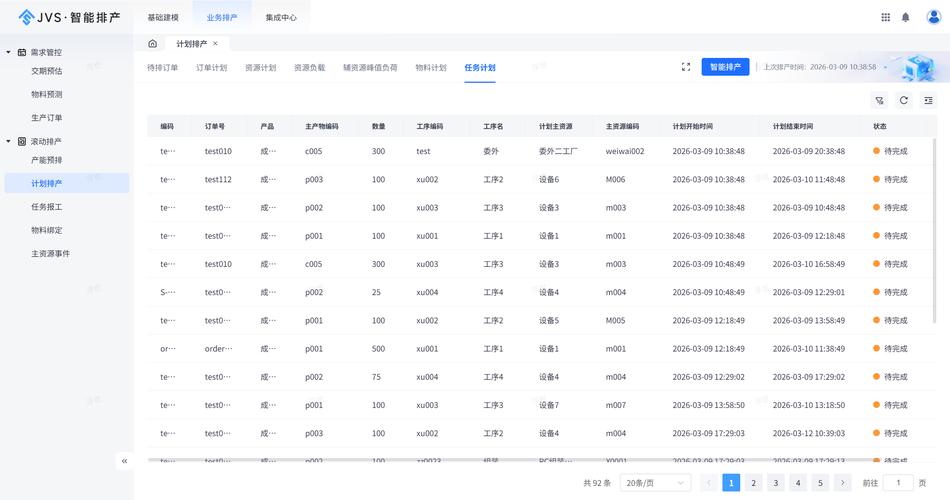Open 任务报工 in sidebar
Viewport: 950px width, 500px height.
click(47, 207)
